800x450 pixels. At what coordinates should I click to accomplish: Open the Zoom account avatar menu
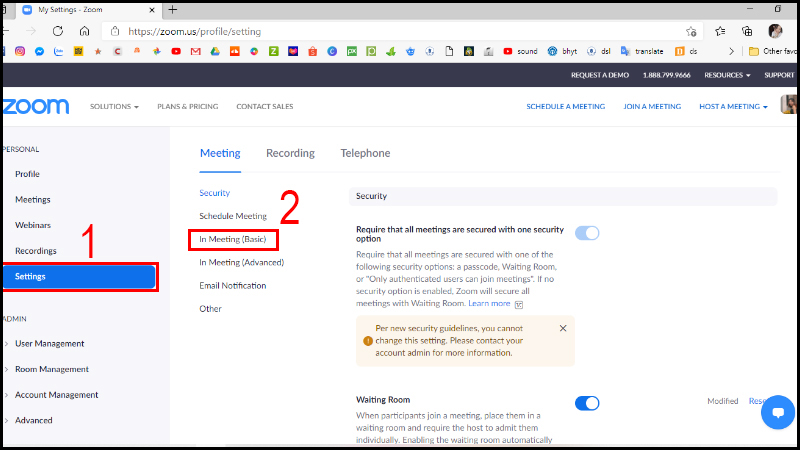tap(788, 104)
